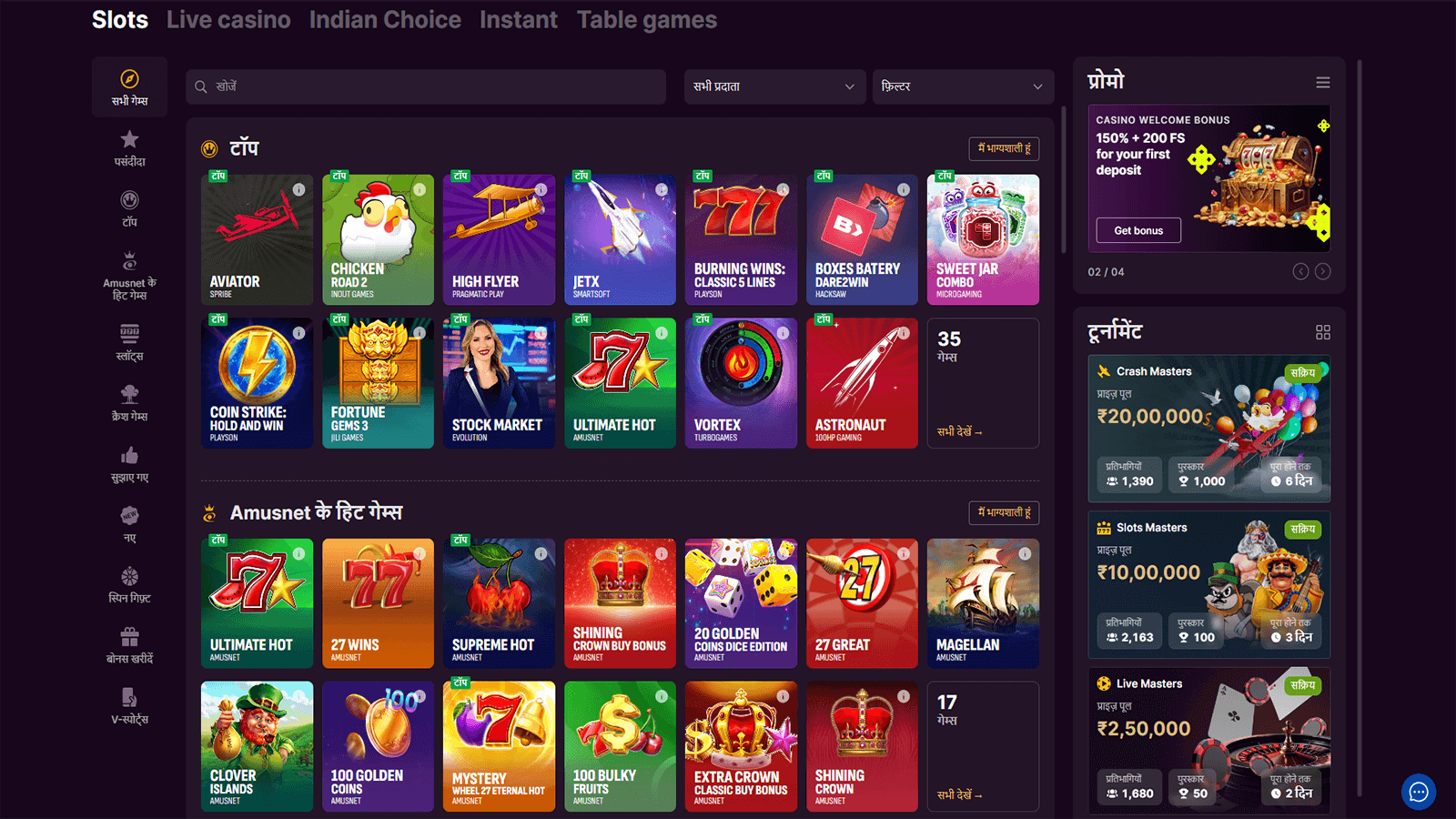The width and height of the screenshot is (1456, 819).
Task: Go to previous promo banner arrow
Action: [1301, 271]
